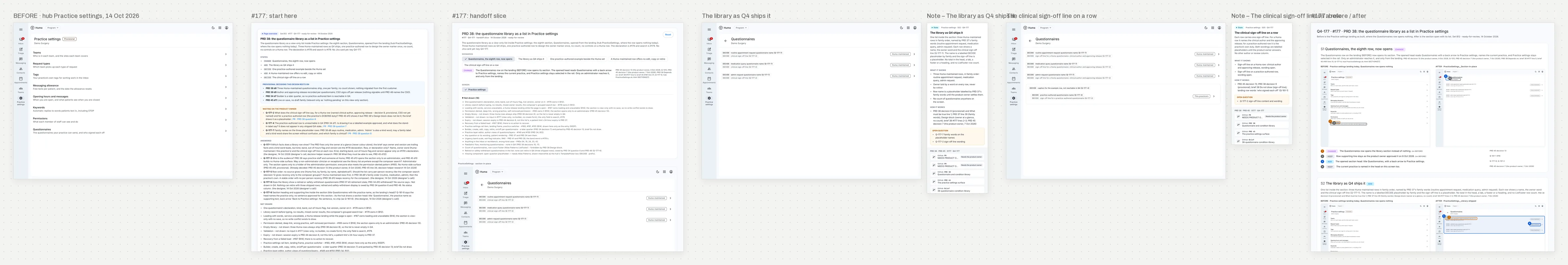
Task: Open Program dropdown in 'The library as Q4 ships it' frame
Action: pyautogui.click(x=741, y=28)
